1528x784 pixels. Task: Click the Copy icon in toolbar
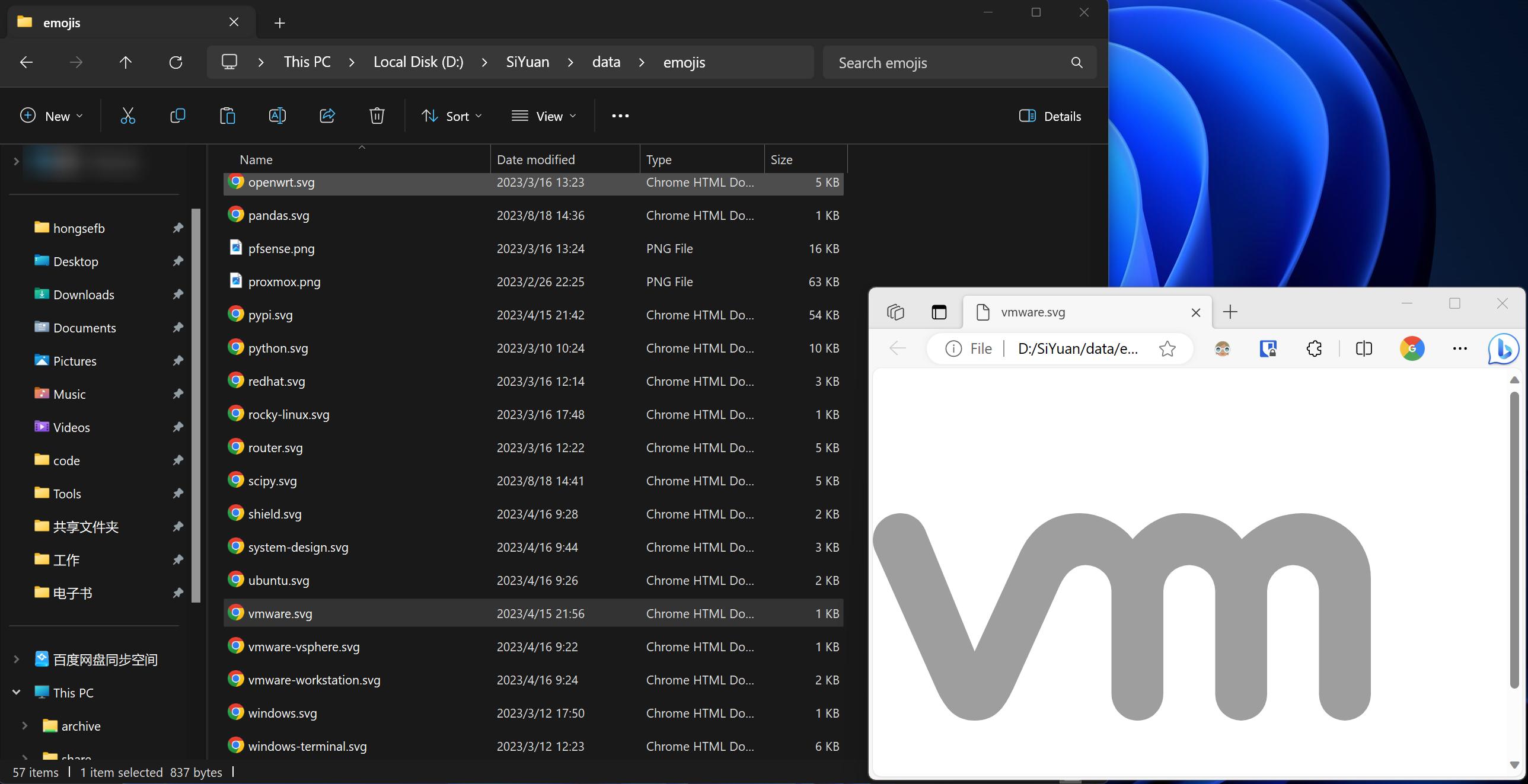click(177, 116)
